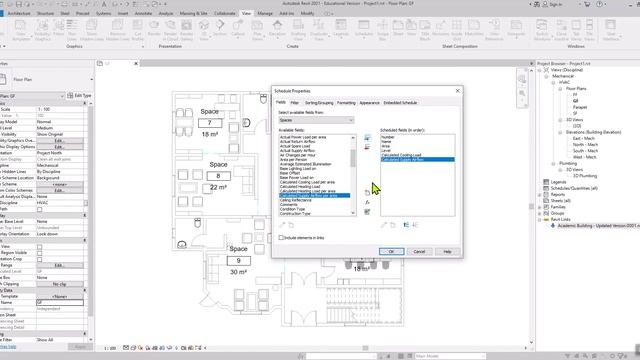640x360 pixels.
Task: Collapse the Revit Links node in Project Browser
Action: (x=540, y=220)
